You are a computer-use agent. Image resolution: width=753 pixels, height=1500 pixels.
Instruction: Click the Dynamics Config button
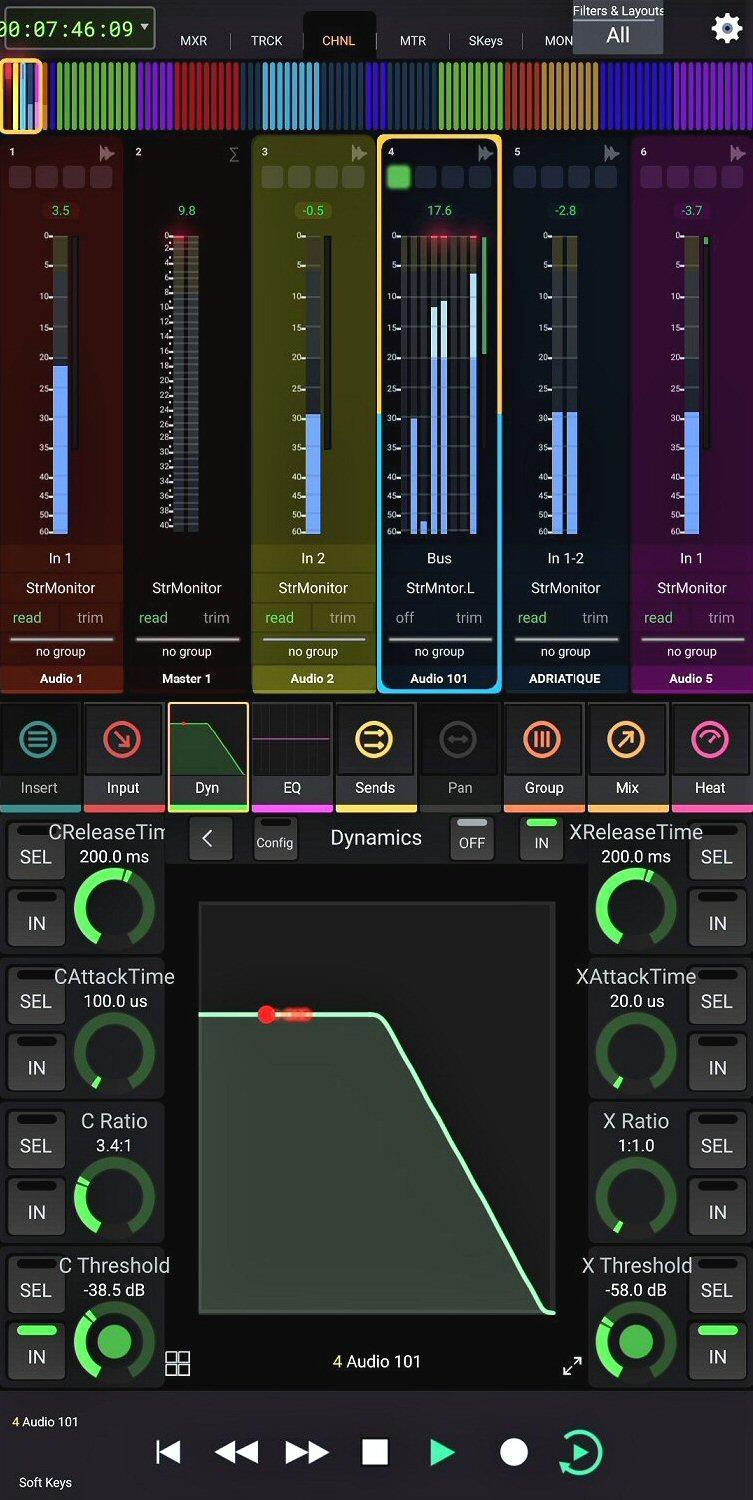pos(275,838)
